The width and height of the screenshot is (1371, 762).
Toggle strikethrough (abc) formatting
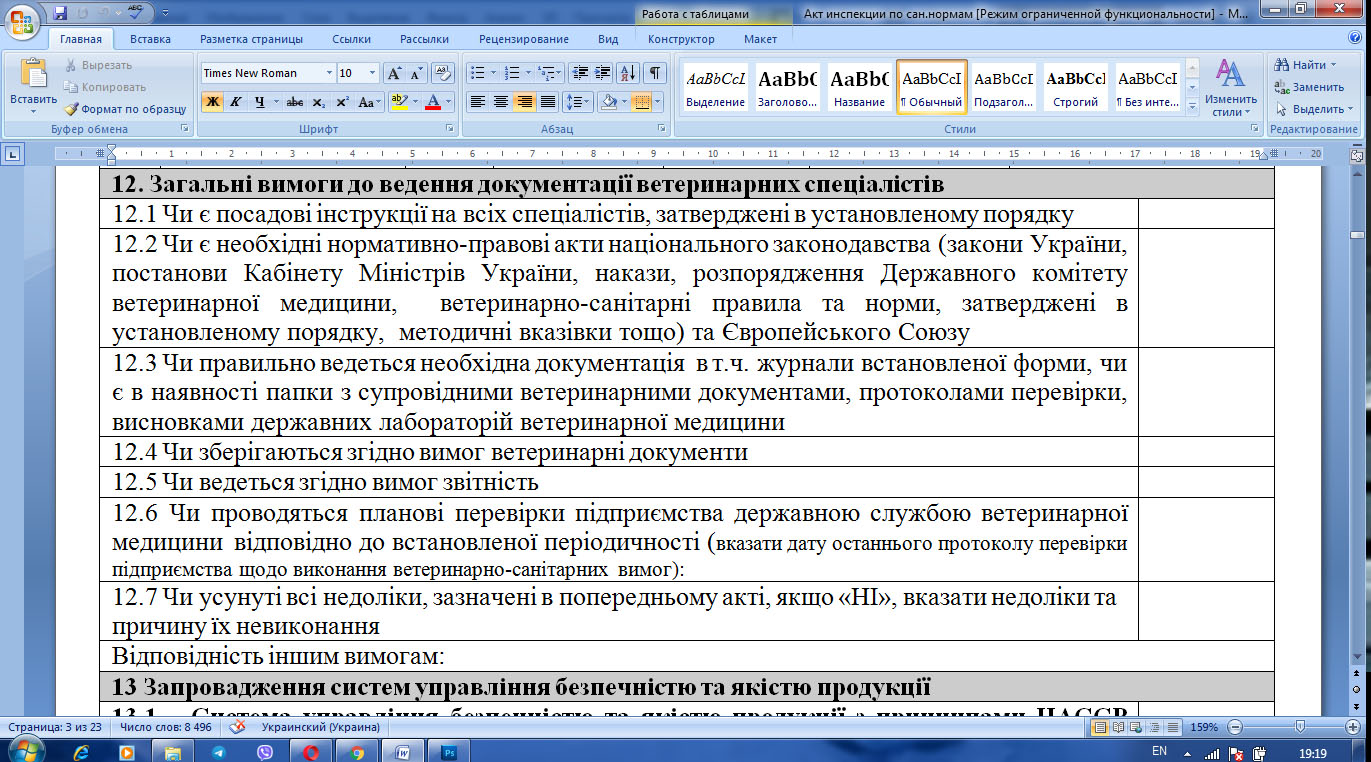295,102
